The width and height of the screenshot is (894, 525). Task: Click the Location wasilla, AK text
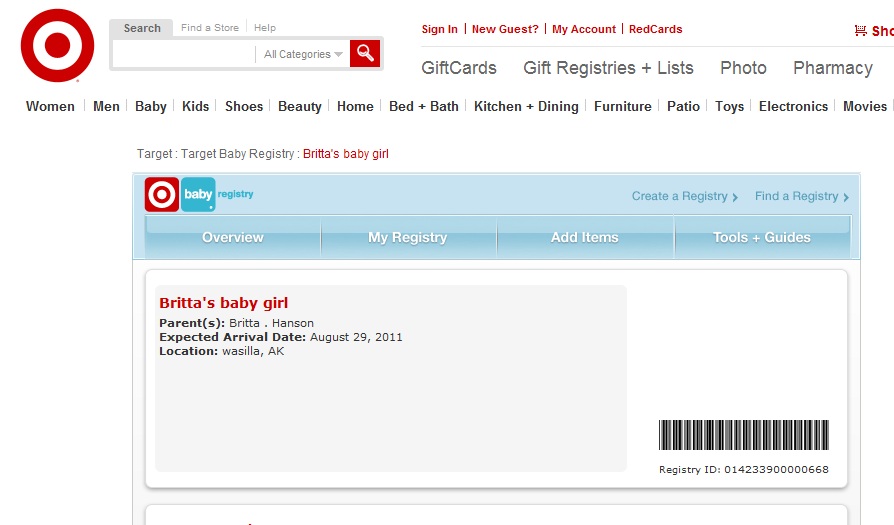(222, 351)
